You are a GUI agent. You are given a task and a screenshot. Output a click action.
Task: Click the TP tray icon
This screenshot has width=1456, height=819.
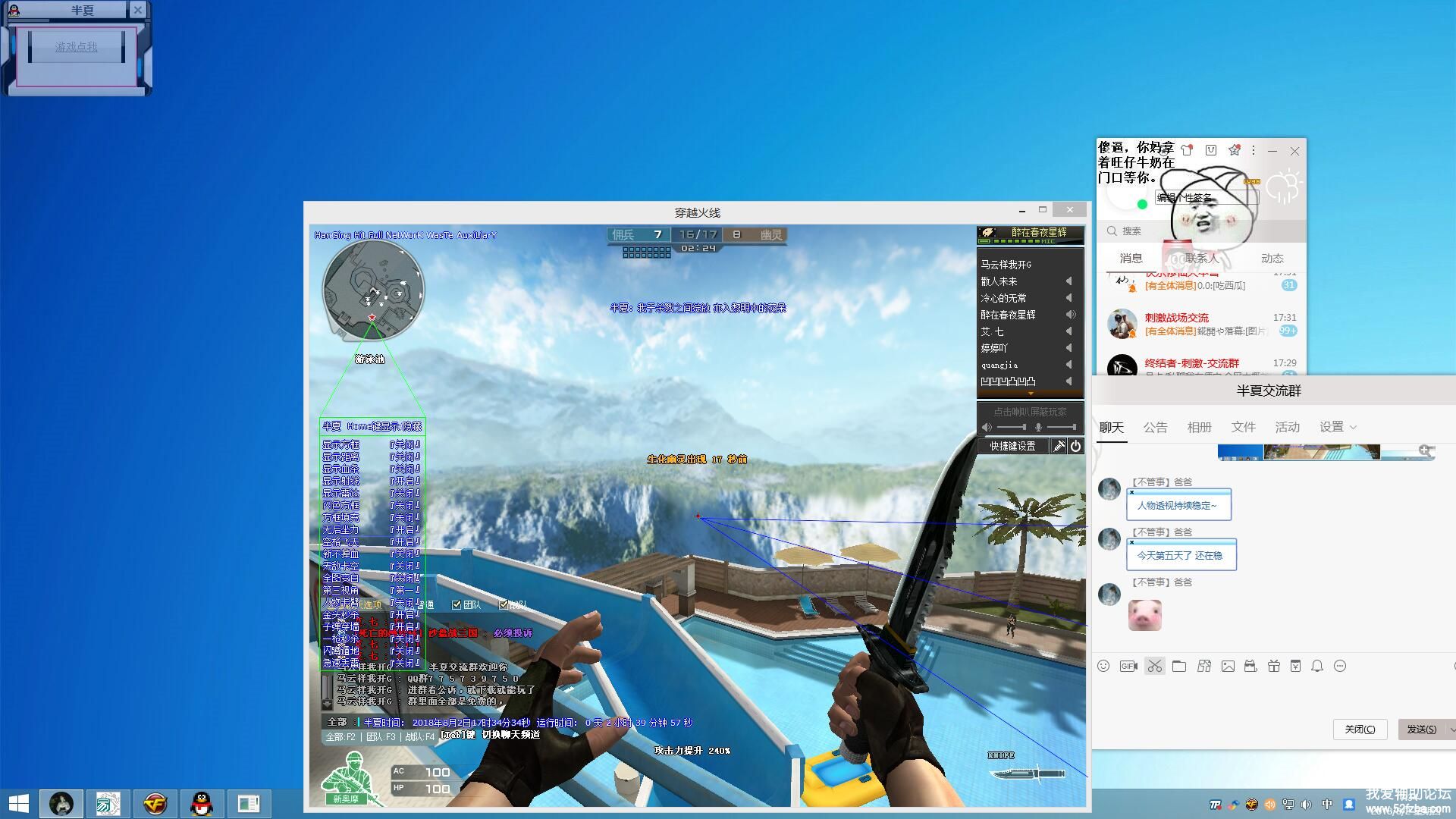point(1216,805)
